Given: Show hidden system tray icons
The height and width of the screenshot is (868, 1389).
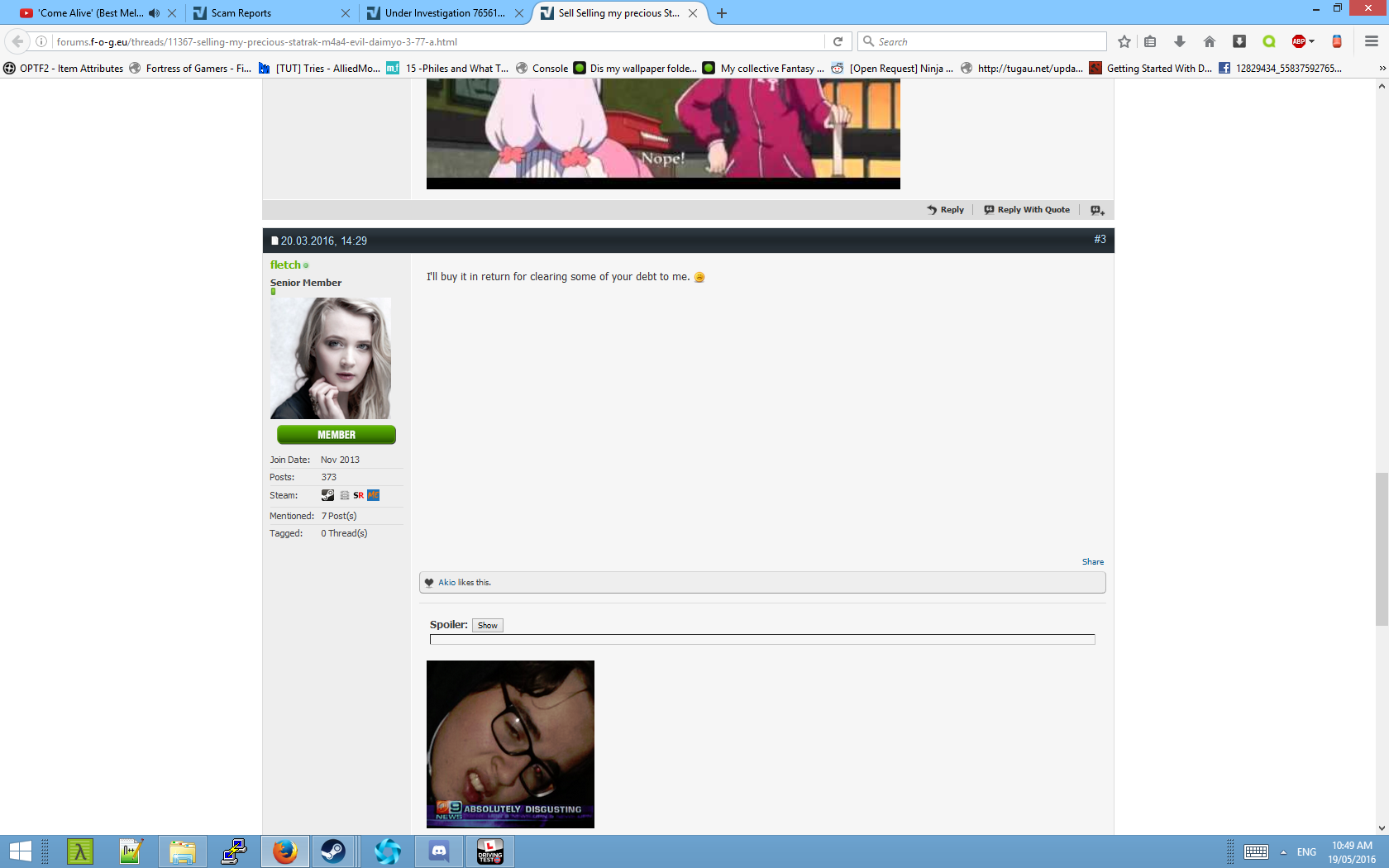Looking at the screenshot, I should 1283,852.
